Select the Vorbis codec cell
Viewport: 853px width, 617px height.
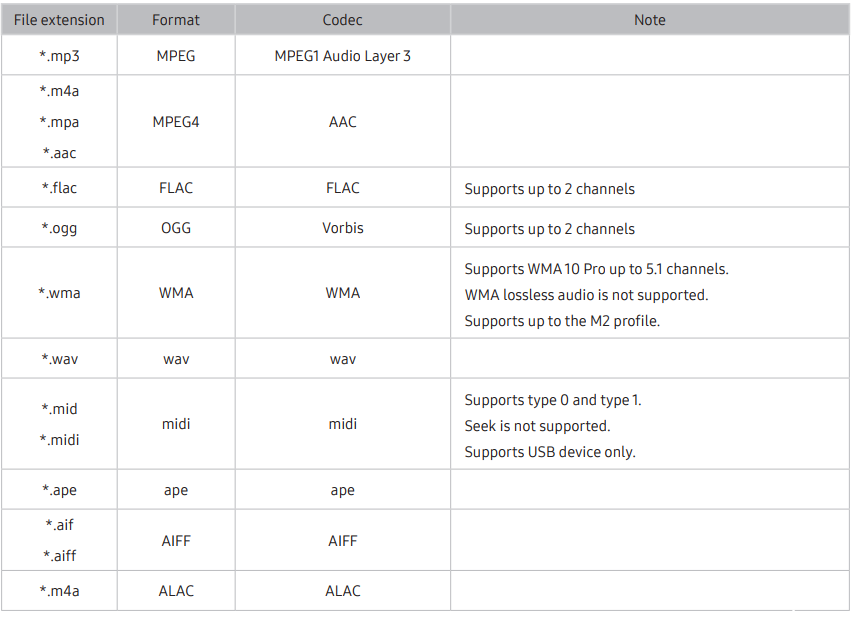(x=342, y=228)
